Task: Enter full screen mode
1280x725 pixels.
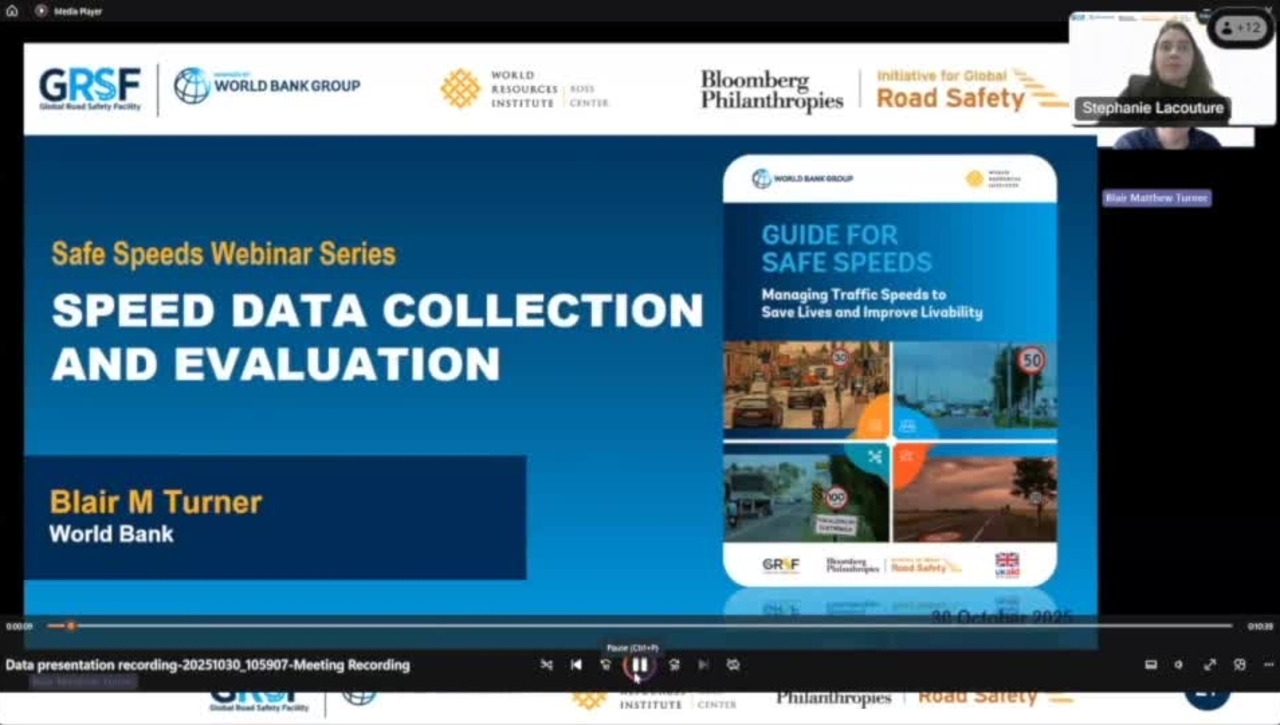Action: tap(1210, 665)
